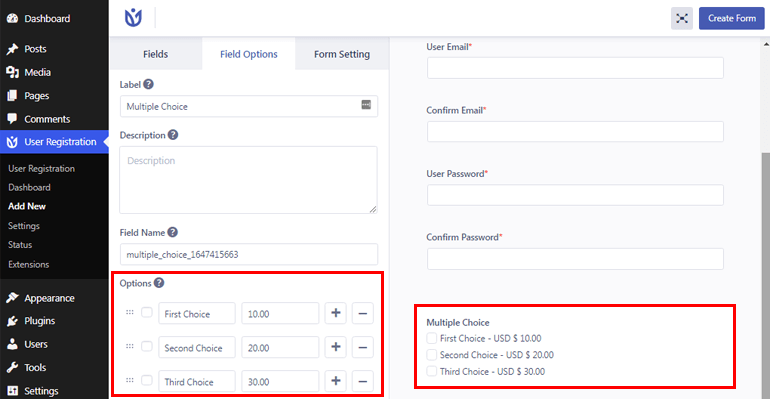
Task: Switch to the Fields tab
Action: (156, 54)
